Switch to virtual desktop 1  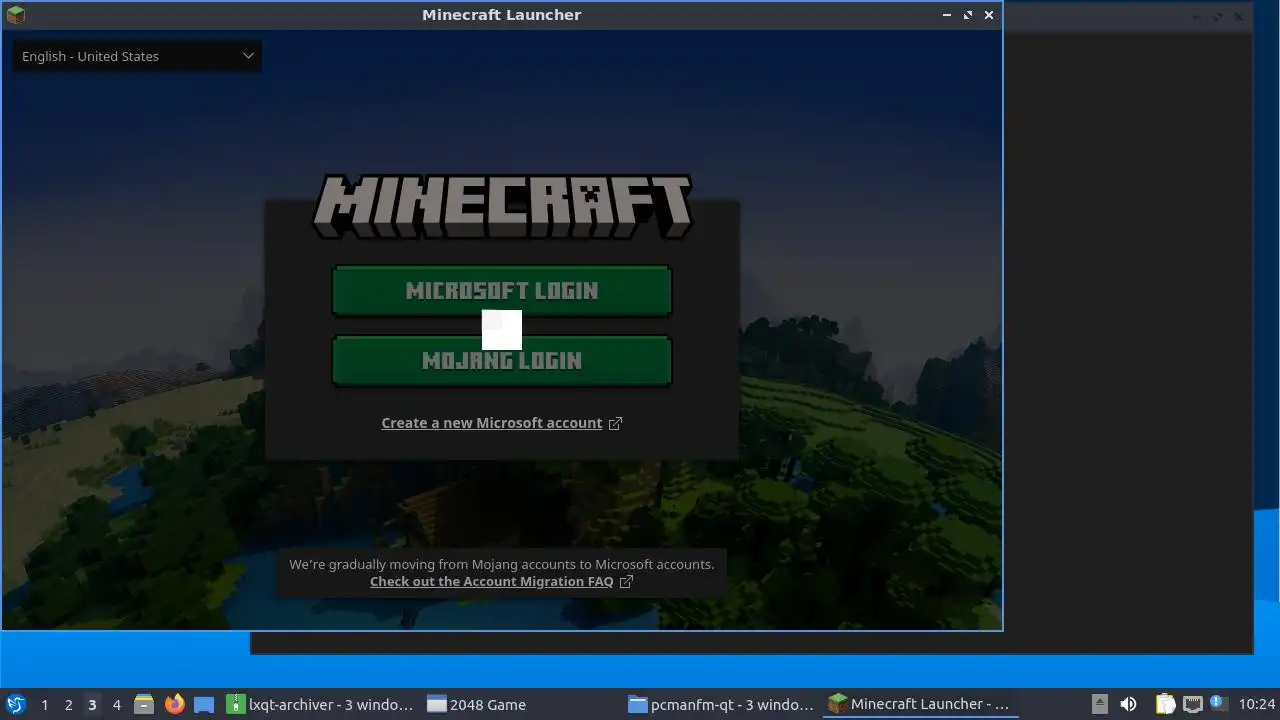tap(44, 704)
